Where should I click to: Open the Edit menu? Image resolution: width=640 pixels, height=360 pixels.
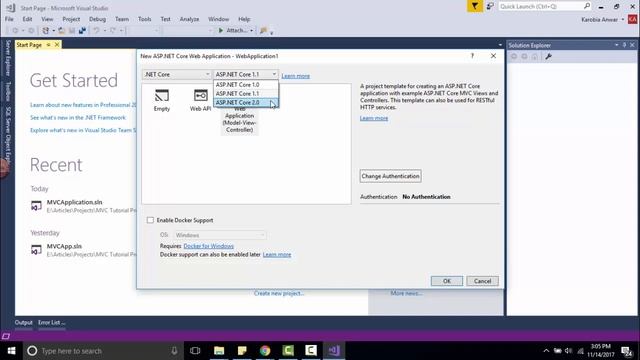click(27, 19)
